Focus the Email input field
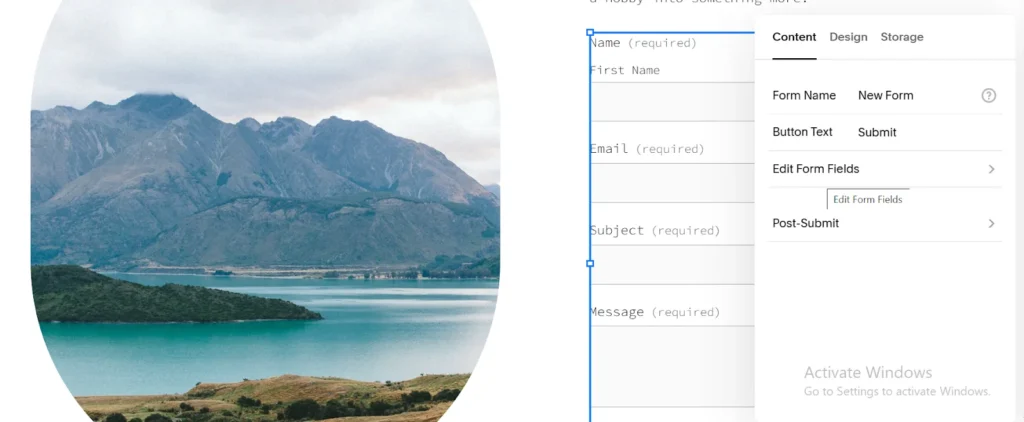The image size is (1024, 422). (672, 183)
